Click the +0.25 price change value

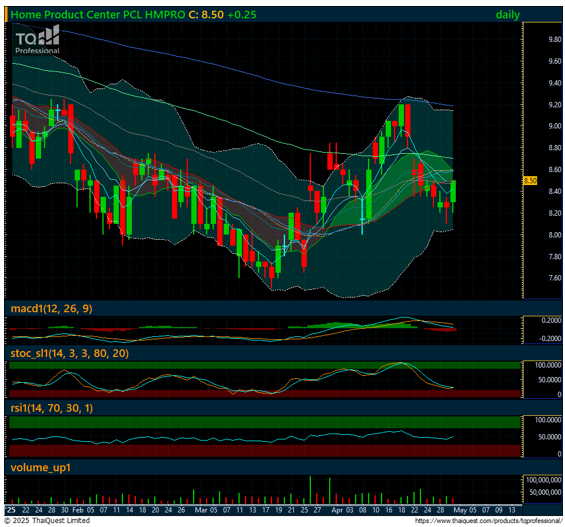(x=242, y=15)
